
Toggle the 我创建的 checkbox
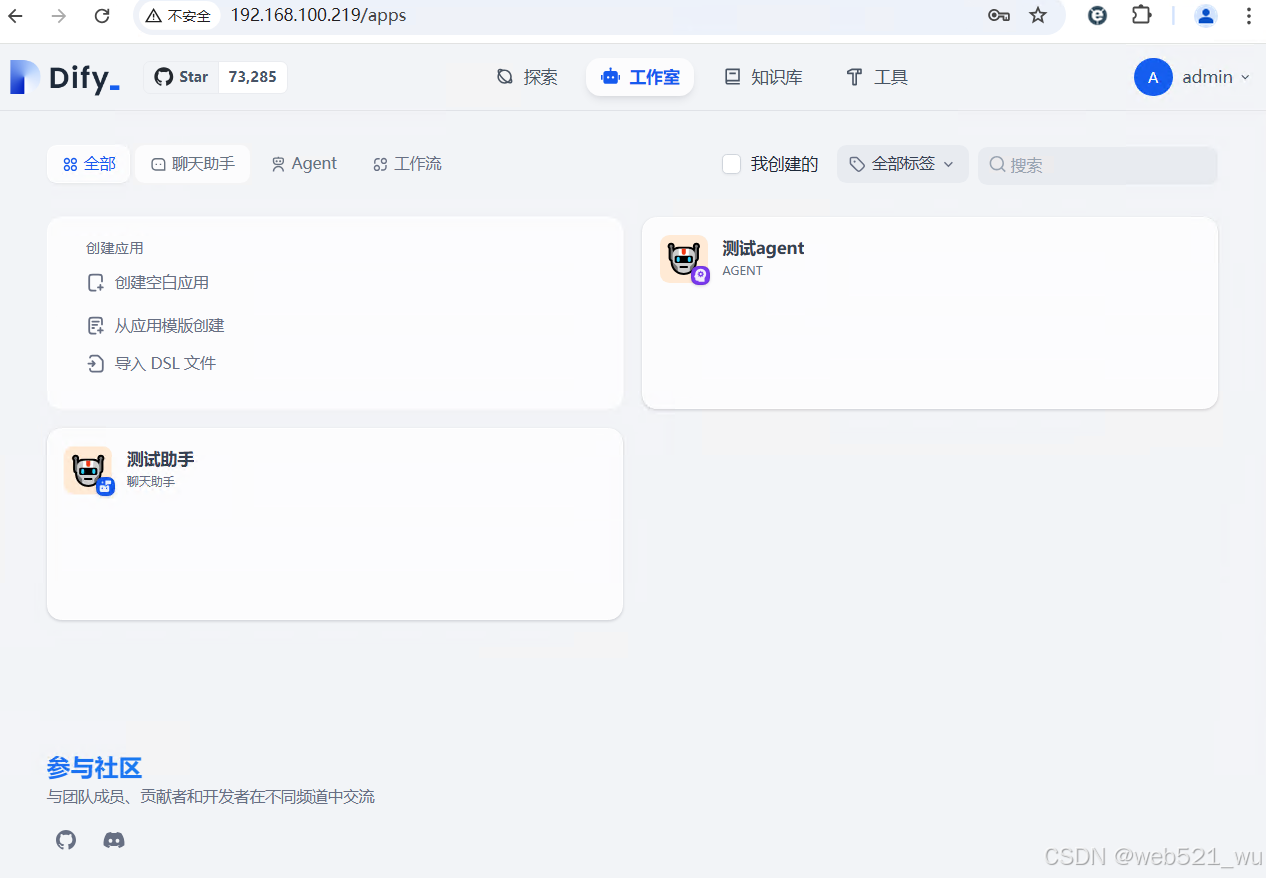click(x=732, y=164)
